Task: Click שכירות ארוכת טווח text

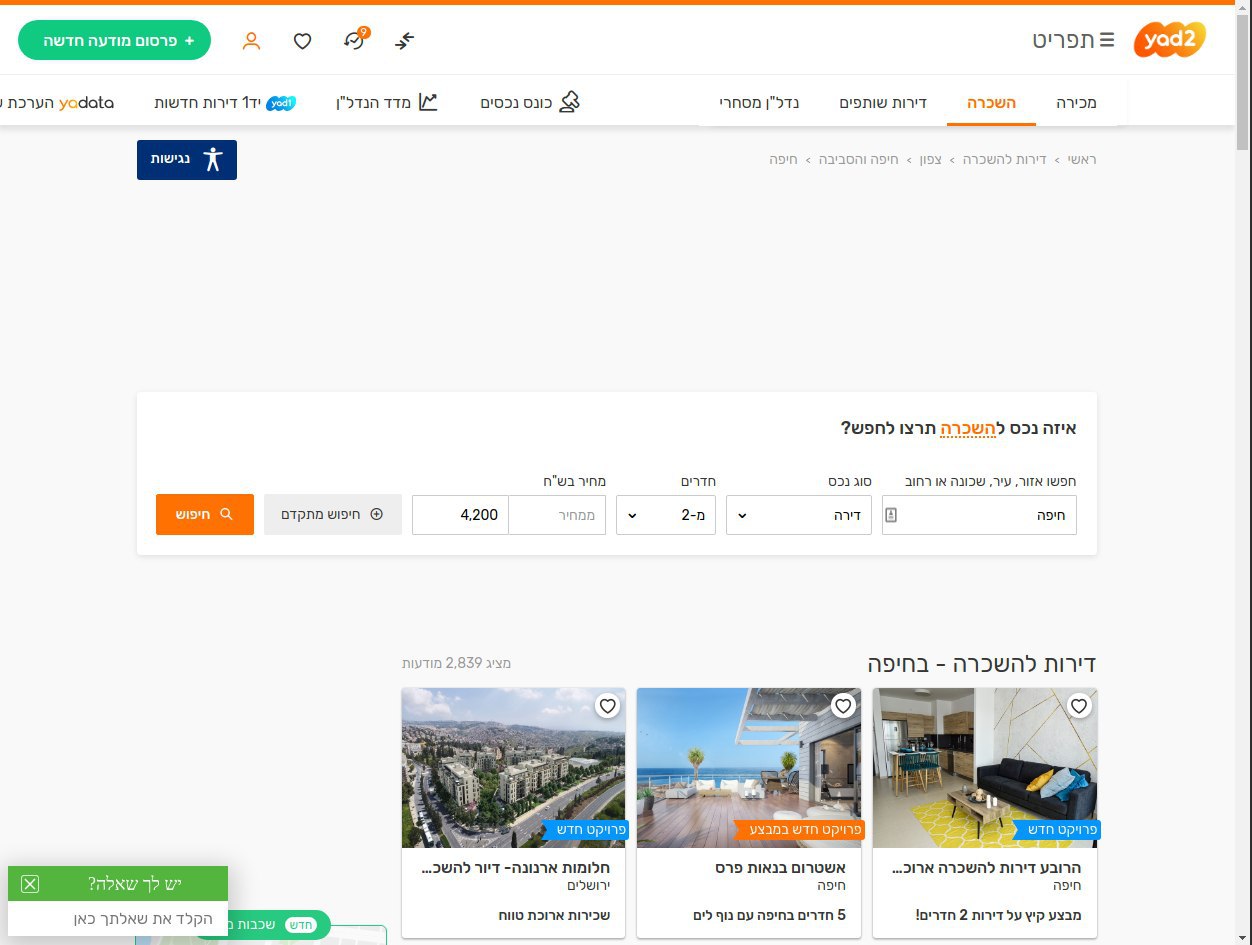Action: click(x=554, y=915)
